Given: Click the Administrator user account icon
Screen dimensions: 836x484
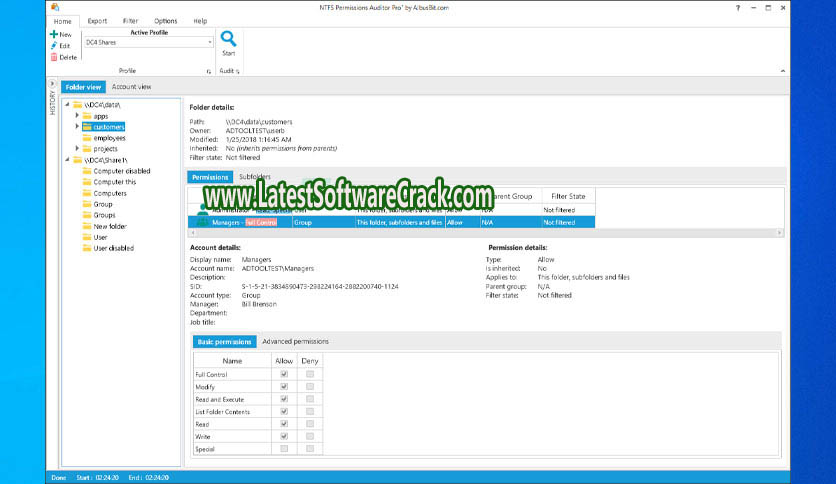Looking at the screenshot, I should [x=203, y=209].
